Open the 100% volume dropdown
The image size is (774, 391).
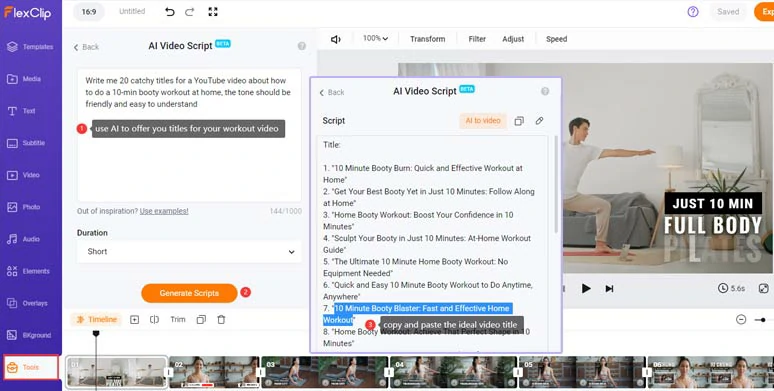click(376, 39)
